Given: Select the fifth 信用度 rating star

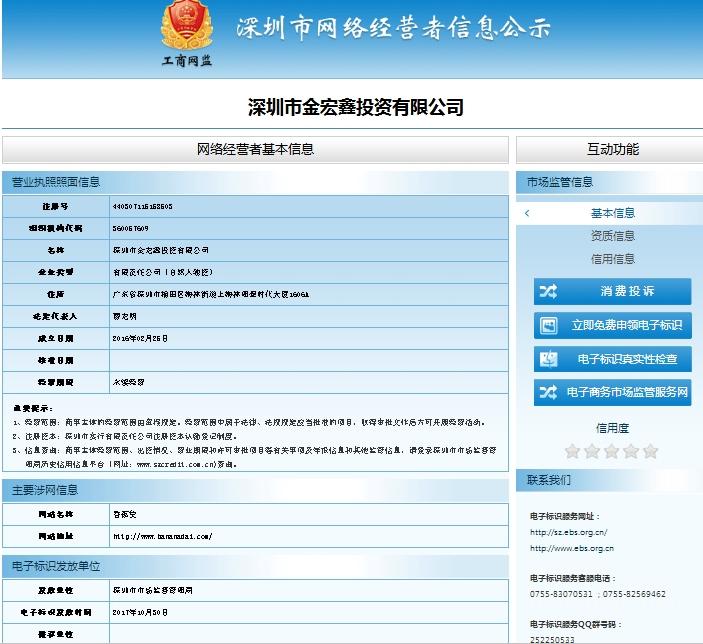Looking at the screenshot, I should point(651,451).
